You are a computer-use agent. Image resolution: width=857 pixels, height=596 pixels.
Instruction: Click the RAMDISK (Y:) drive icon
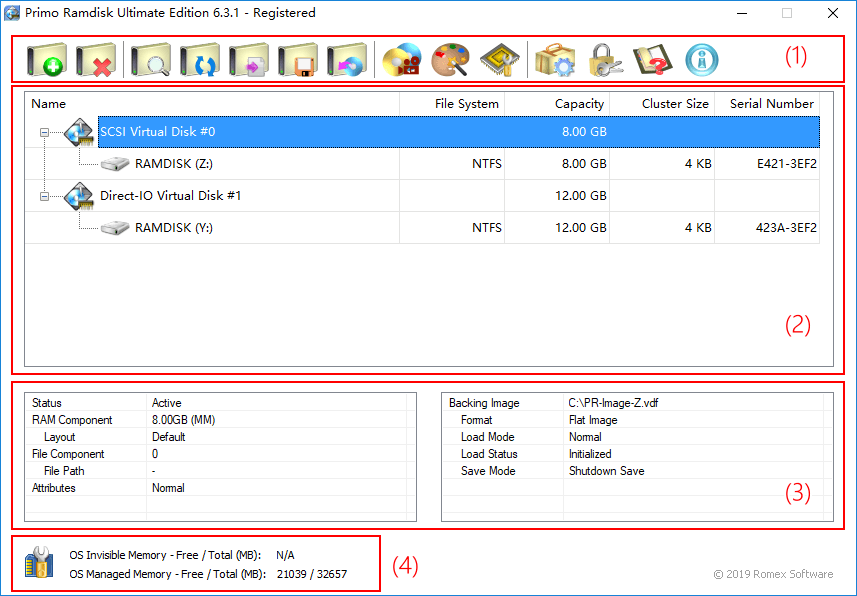click(115, 227)
